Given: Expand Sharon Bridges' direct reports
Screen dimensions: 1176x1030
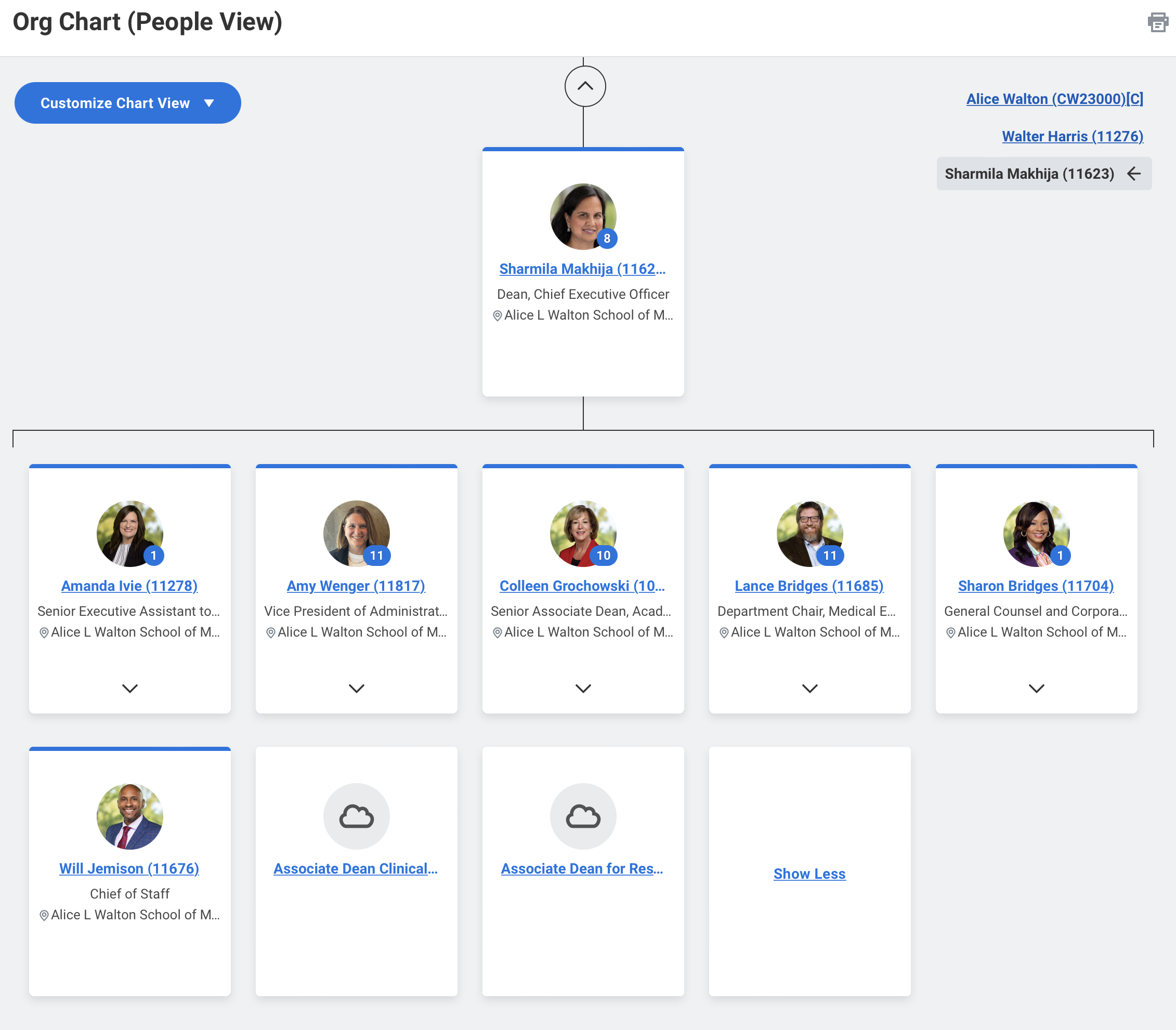Looking at the screenshot, I should [1036, 689].
